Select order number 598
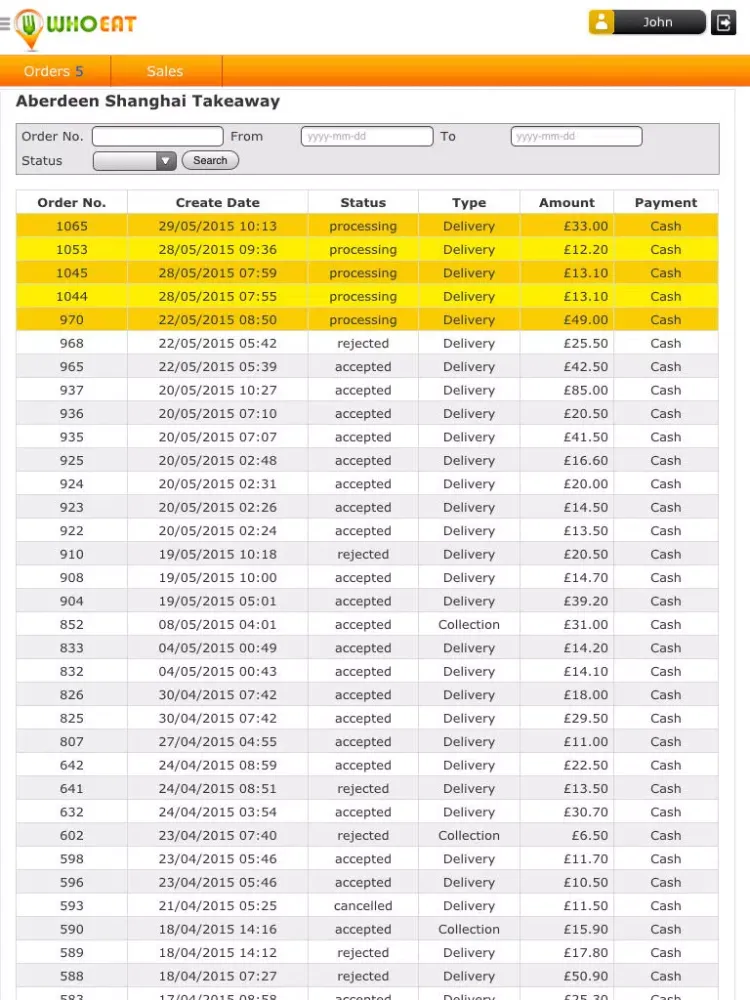The image size is (750, 1000). (71, 859)
